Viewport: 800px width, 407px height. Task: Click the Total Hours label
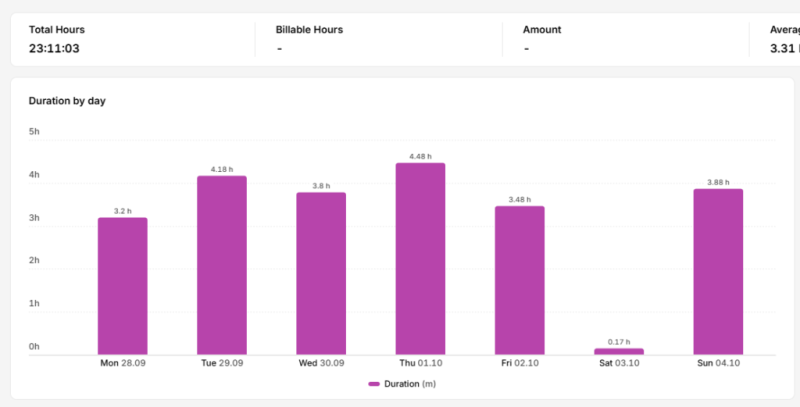tap(57, 30)
